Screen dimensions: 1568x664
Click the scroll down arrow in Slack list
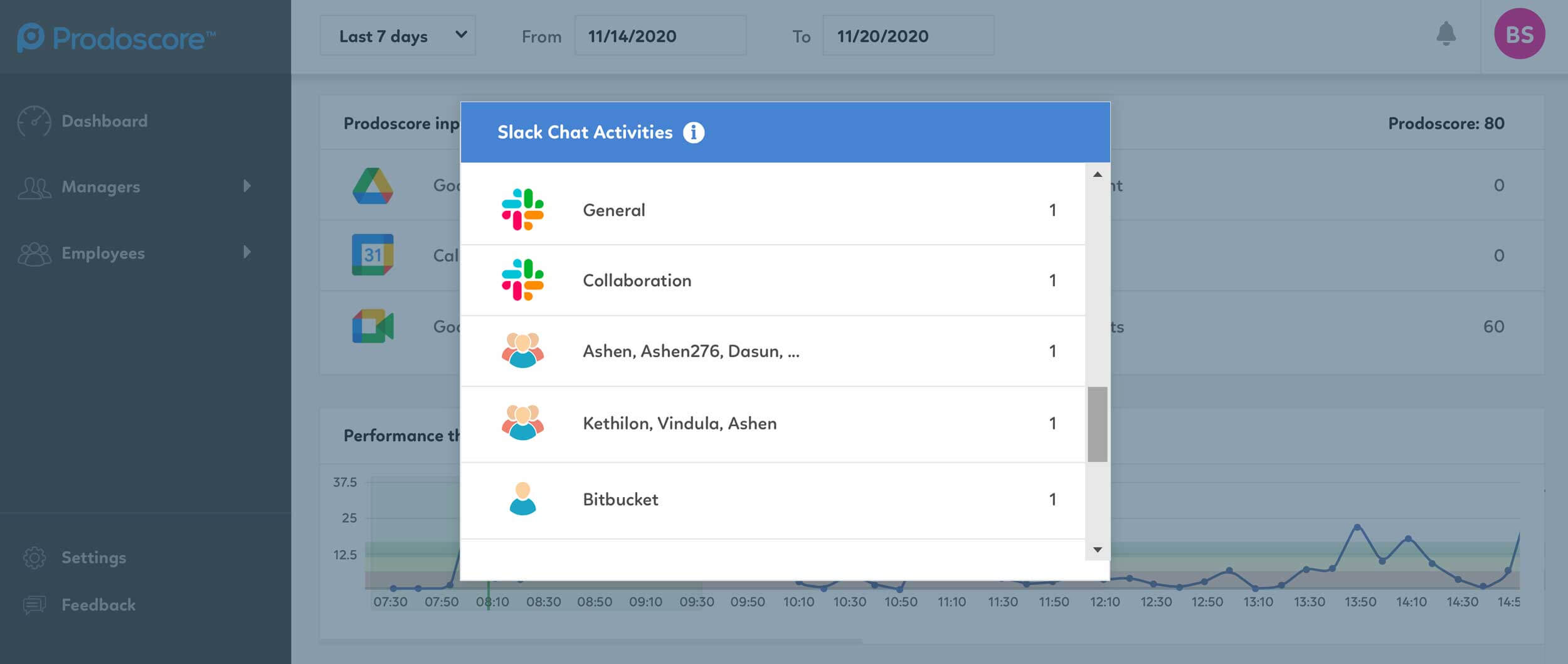coord(1097,550)
